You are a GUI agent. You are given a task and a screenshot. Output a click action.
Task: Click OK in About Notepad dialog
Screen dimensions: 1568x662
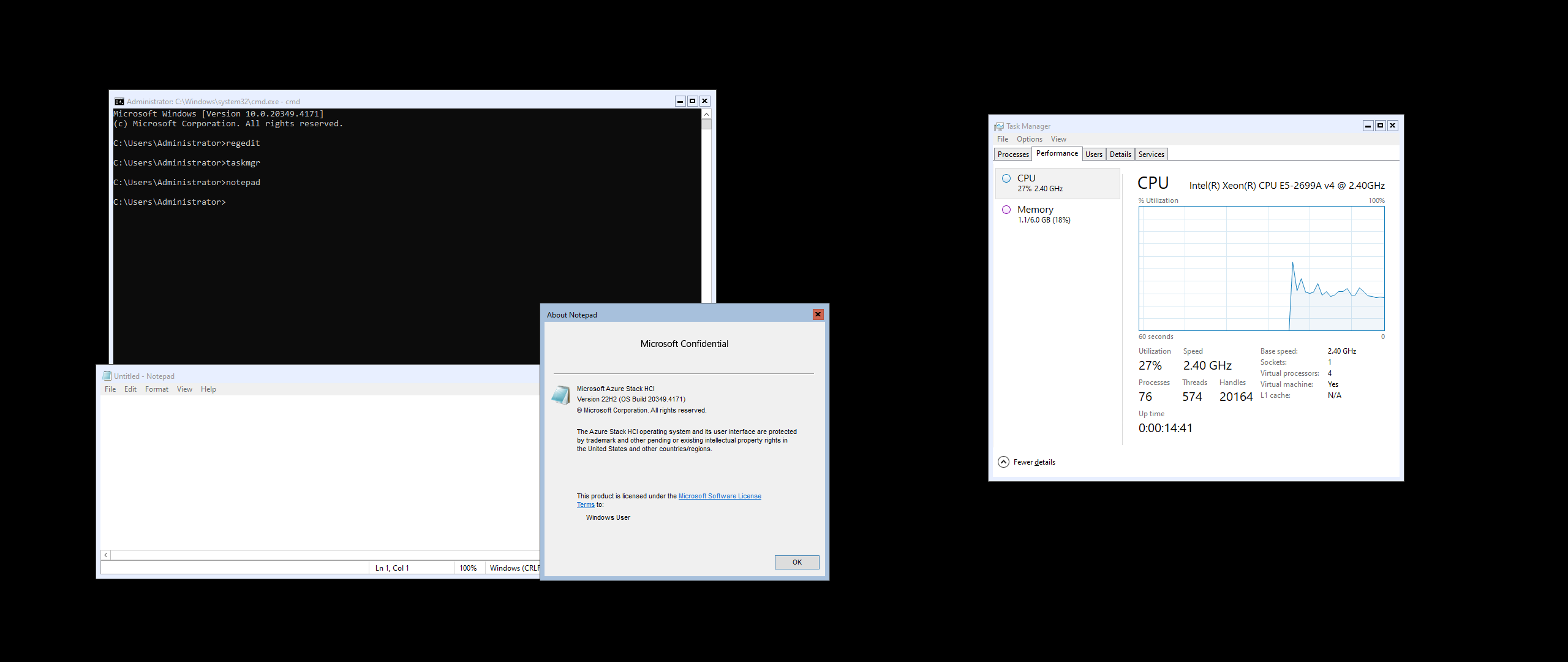(797, 562)
